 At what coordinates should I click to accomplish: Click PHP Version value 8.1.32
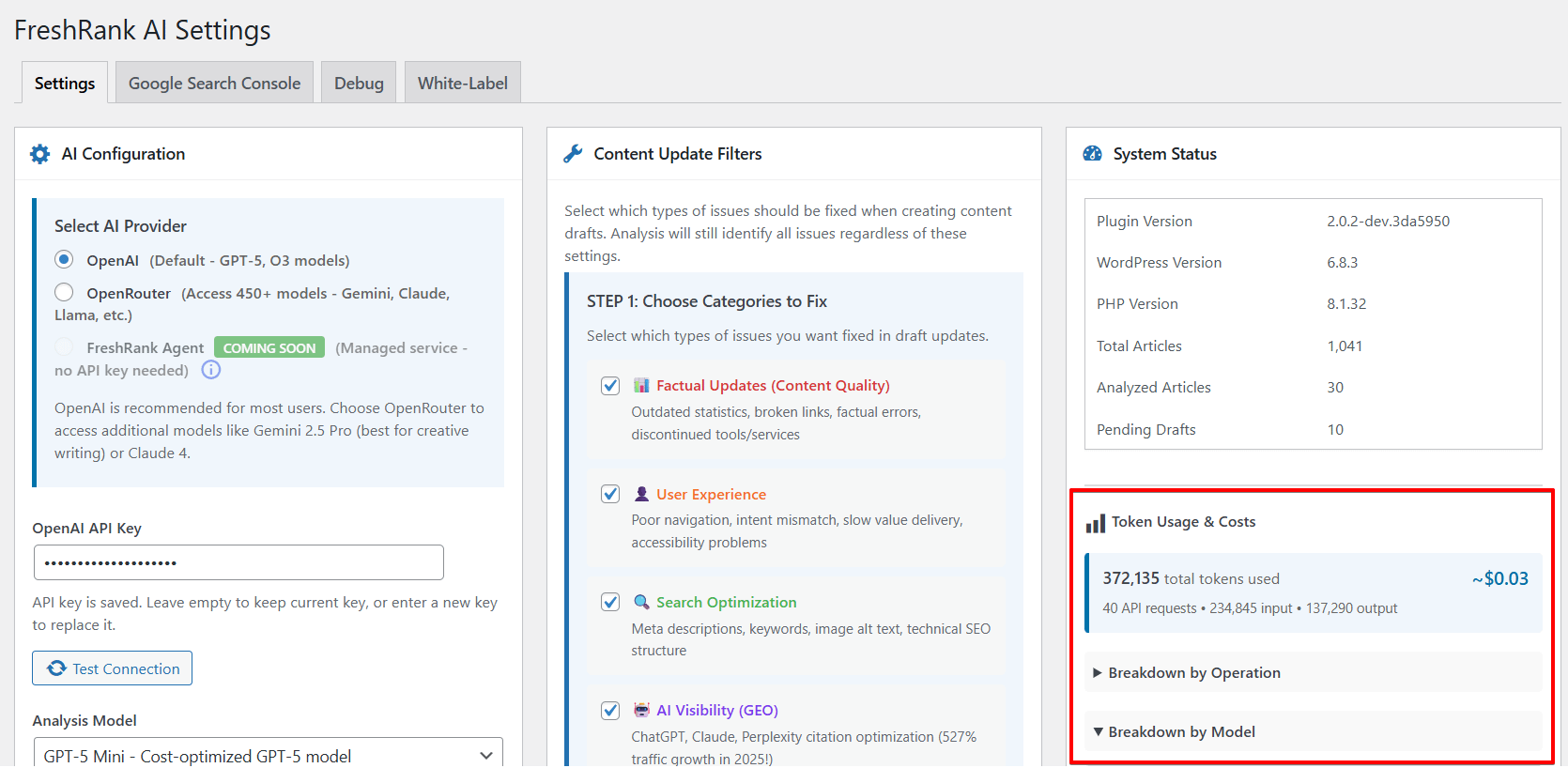pos(1346,303)
